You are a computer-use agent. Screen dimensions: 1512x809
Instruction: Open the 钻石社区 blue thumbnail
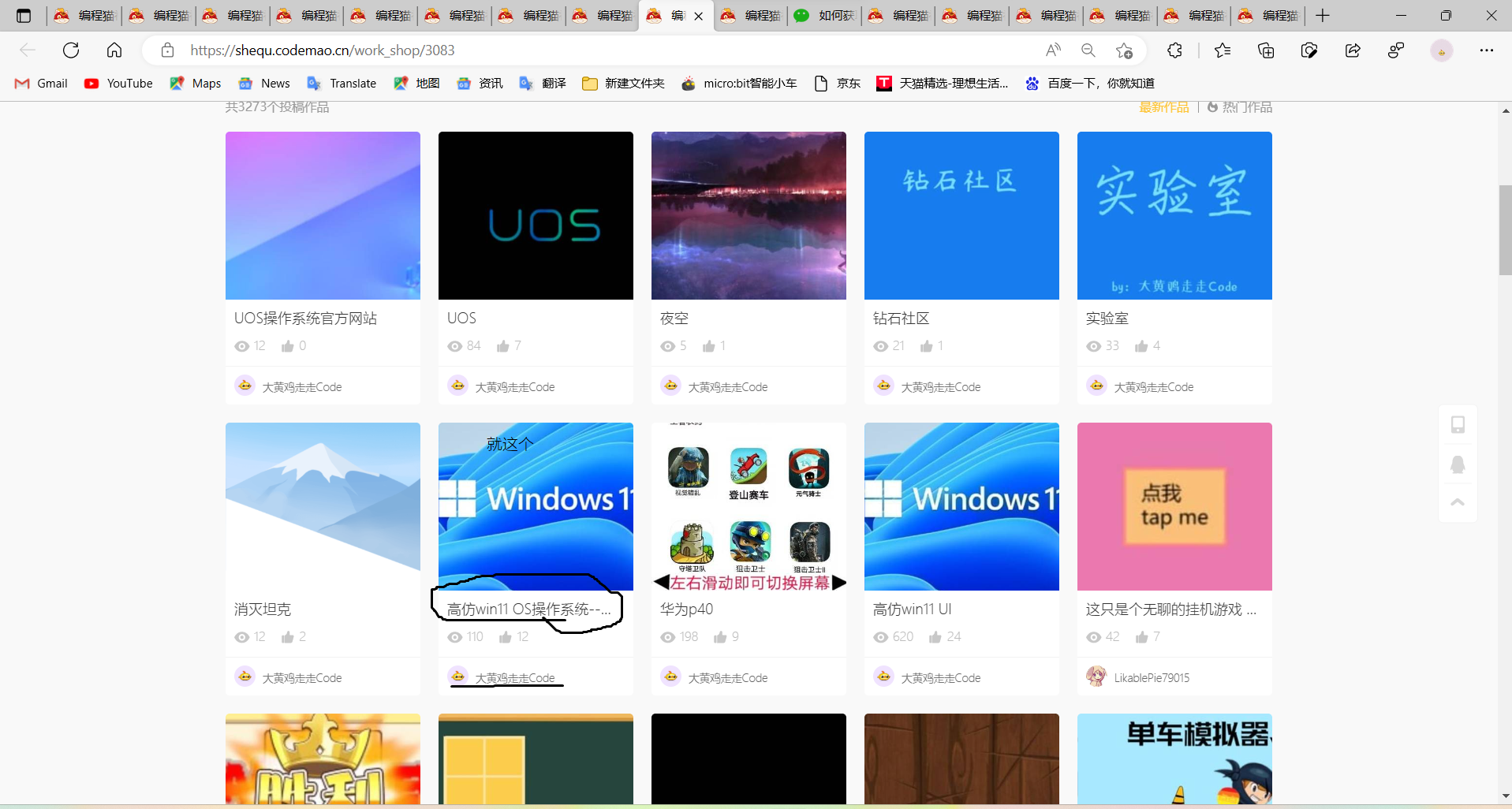click(961, 215)
